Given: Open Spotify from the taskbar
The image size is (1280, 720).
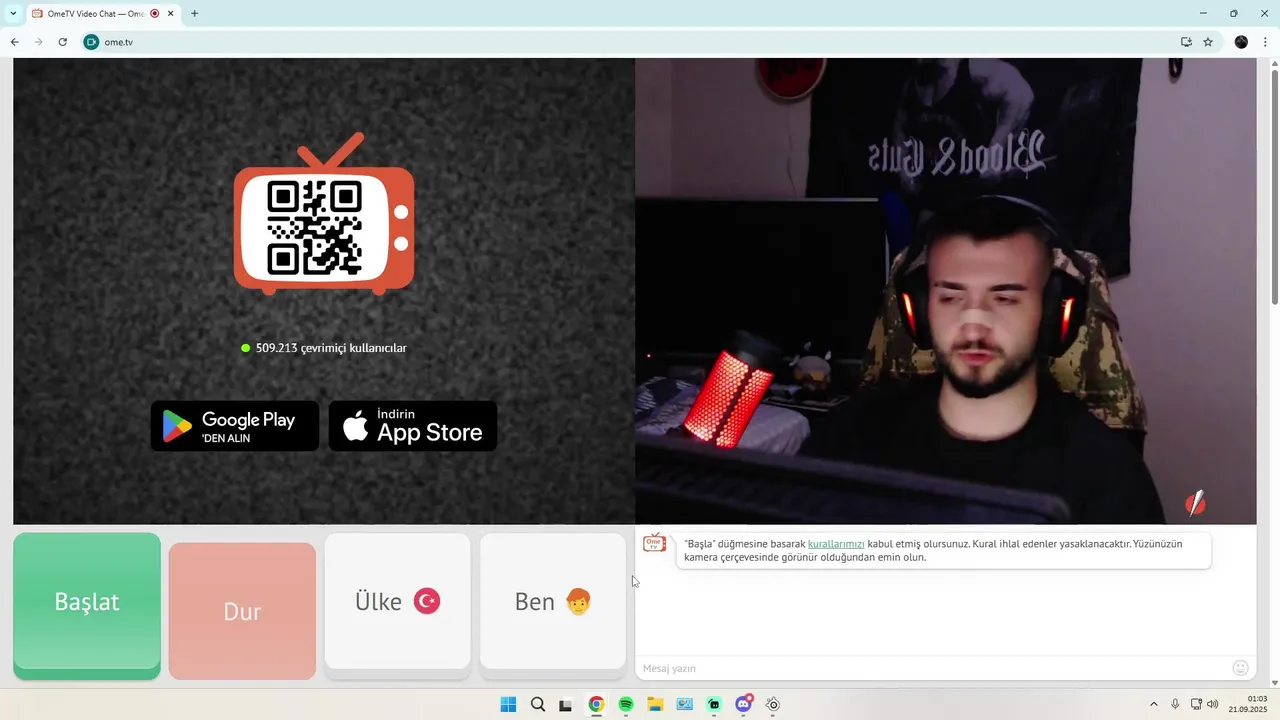Looking at the screenshot, I should click(626, 704).
